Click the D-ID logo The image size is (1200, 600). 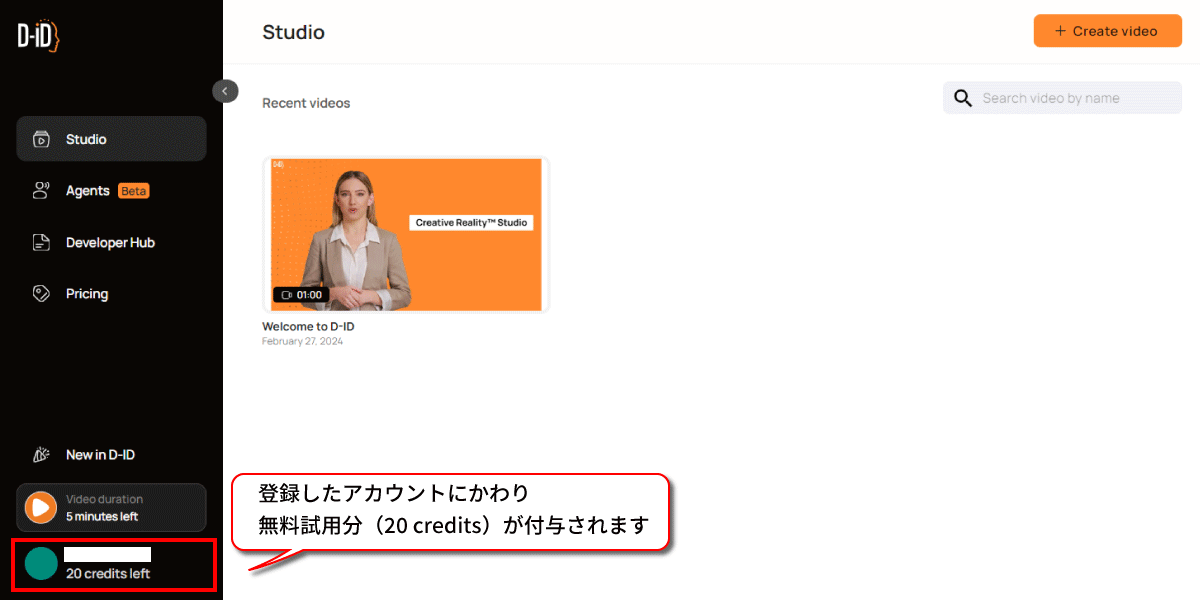click(x=39, y=36)
